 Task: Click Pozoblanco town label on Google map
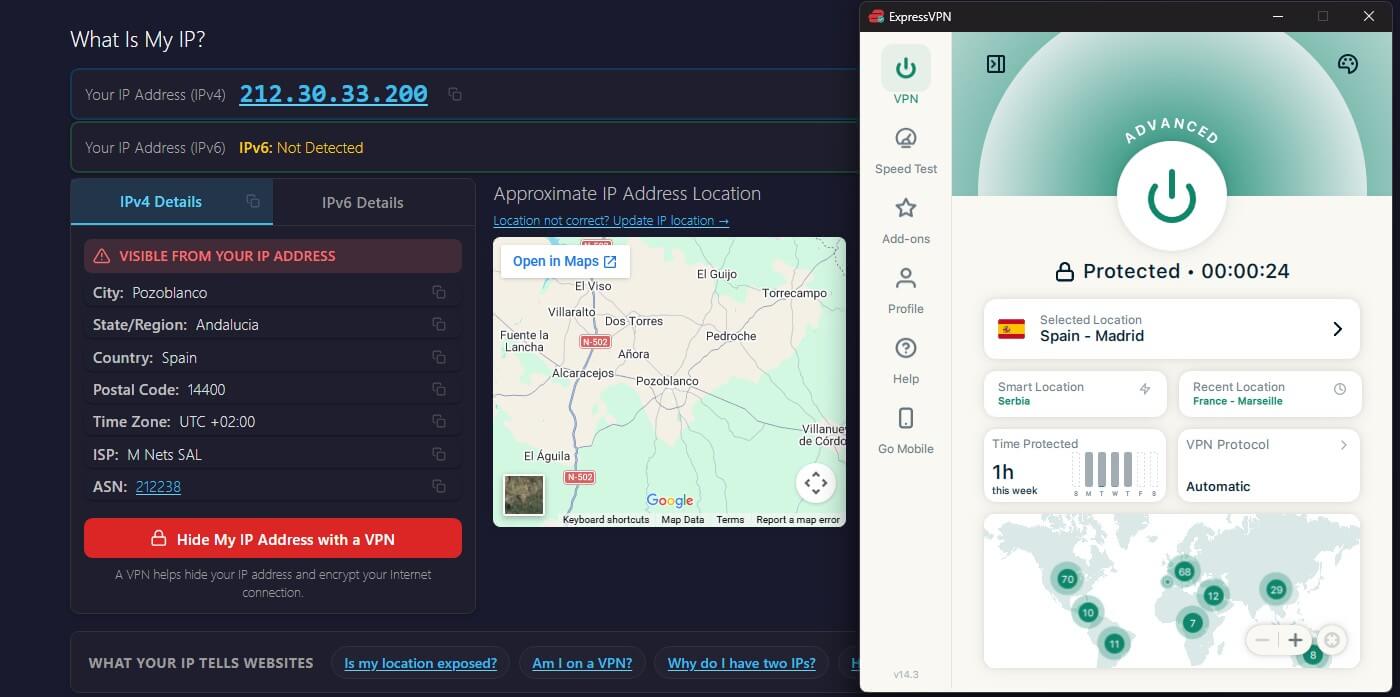point(667,382)
